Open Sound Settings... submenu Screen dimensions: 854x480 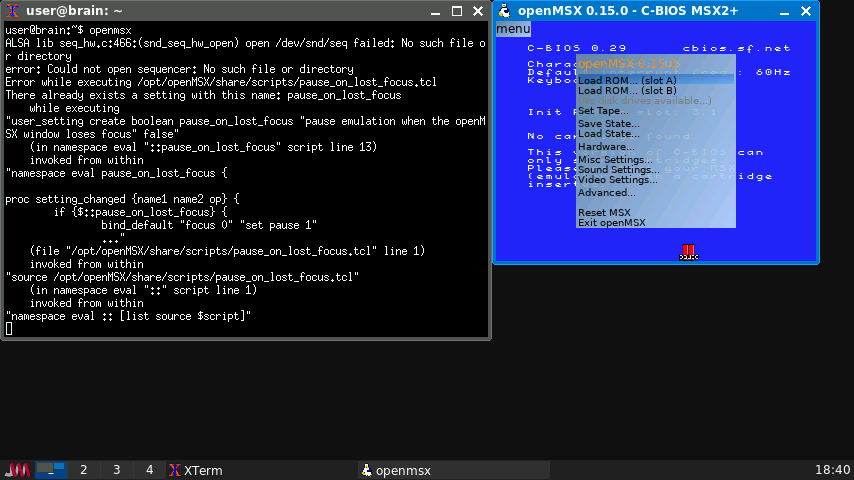pyautogui.click(x=619, y=170)
